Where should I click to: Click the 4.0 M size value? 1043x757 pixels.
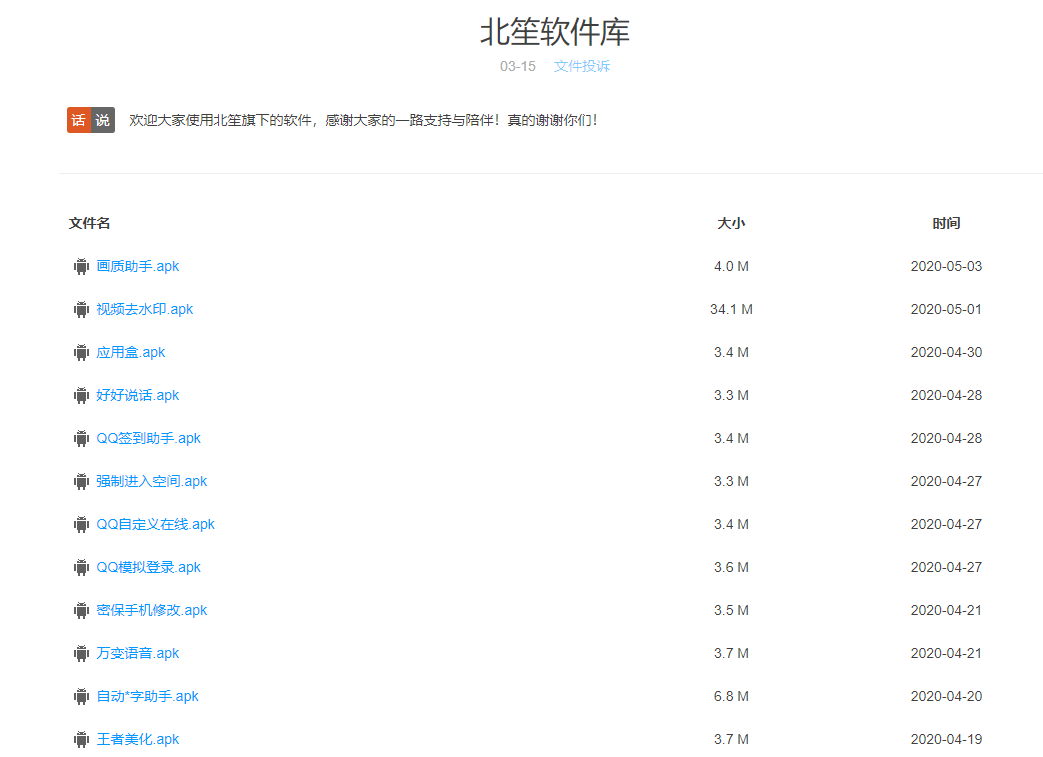[x=731, y=266]
